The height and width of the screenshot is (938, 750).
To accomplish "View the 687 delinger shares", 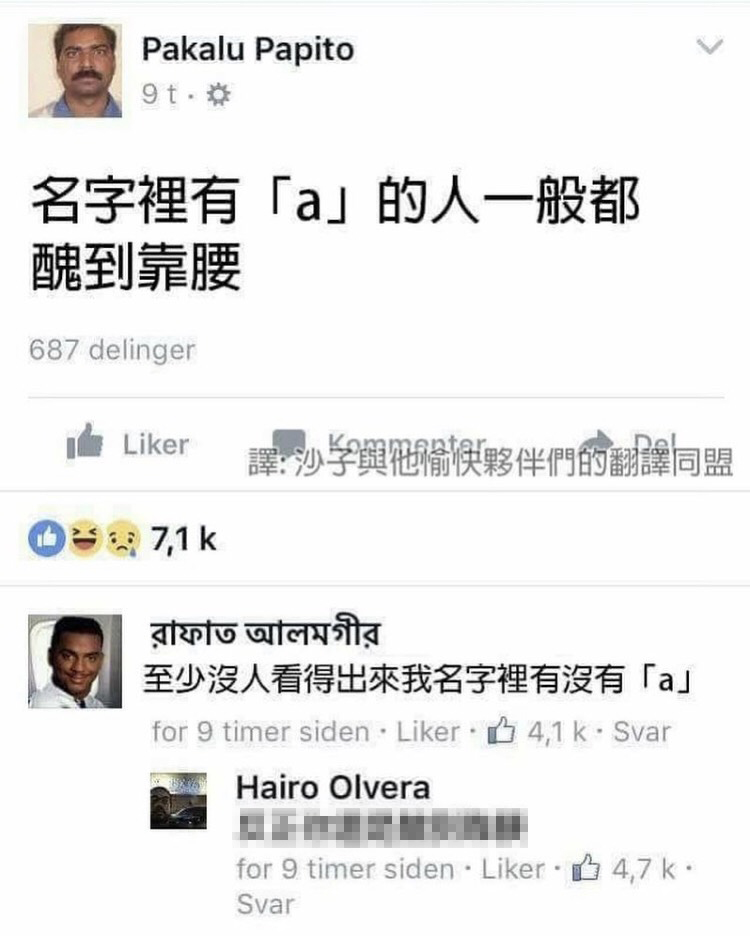I will [x=112, y=350].
